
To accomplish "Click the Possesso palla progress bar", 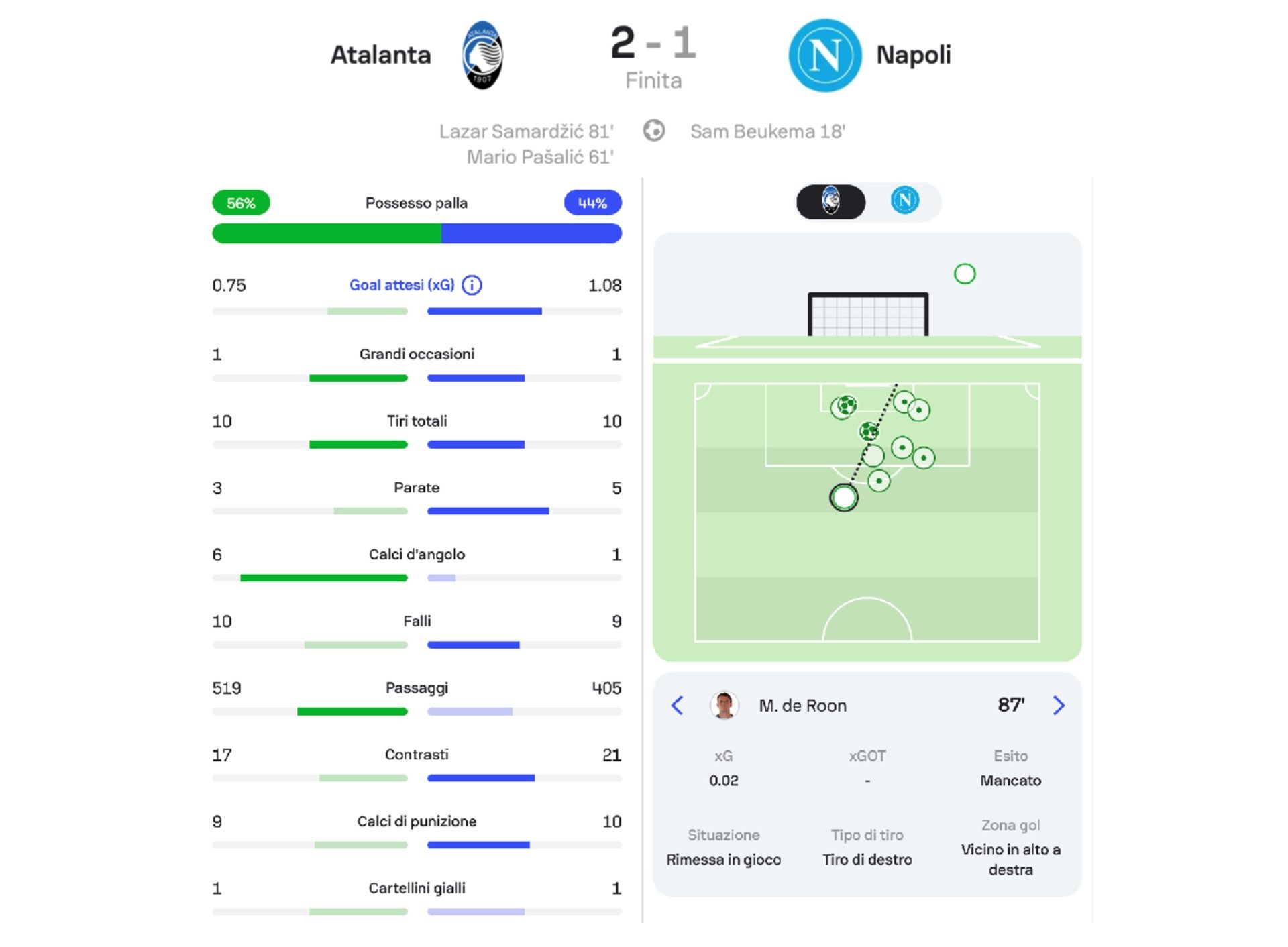I will (x=417, y=233).
